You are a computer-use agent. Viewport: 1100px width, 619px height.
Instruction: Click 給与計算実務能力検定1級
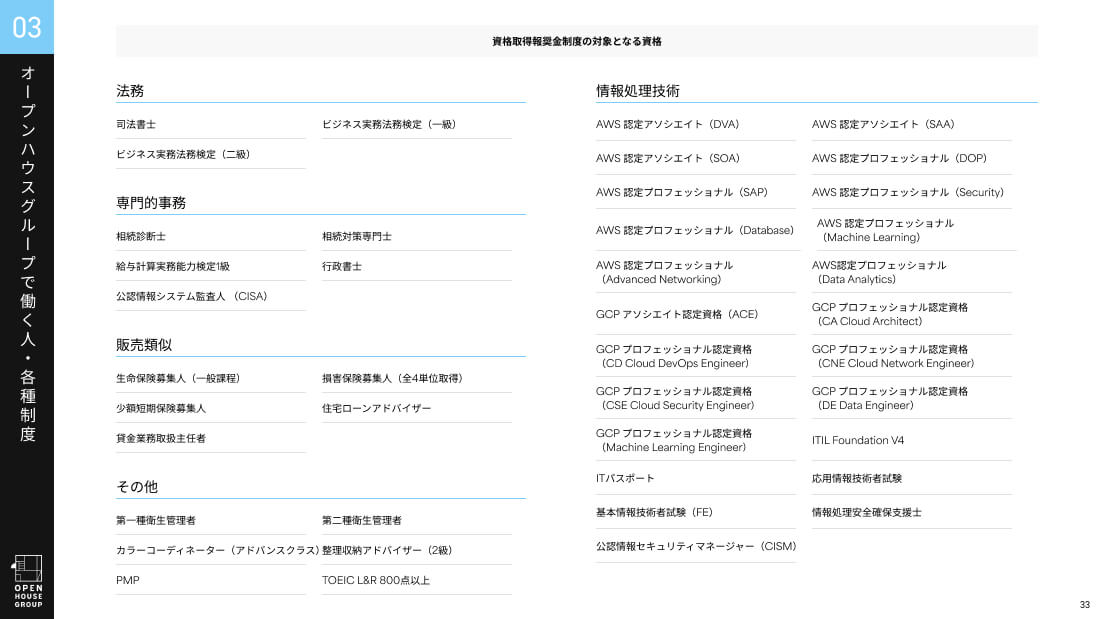click(x=173, y=267)
